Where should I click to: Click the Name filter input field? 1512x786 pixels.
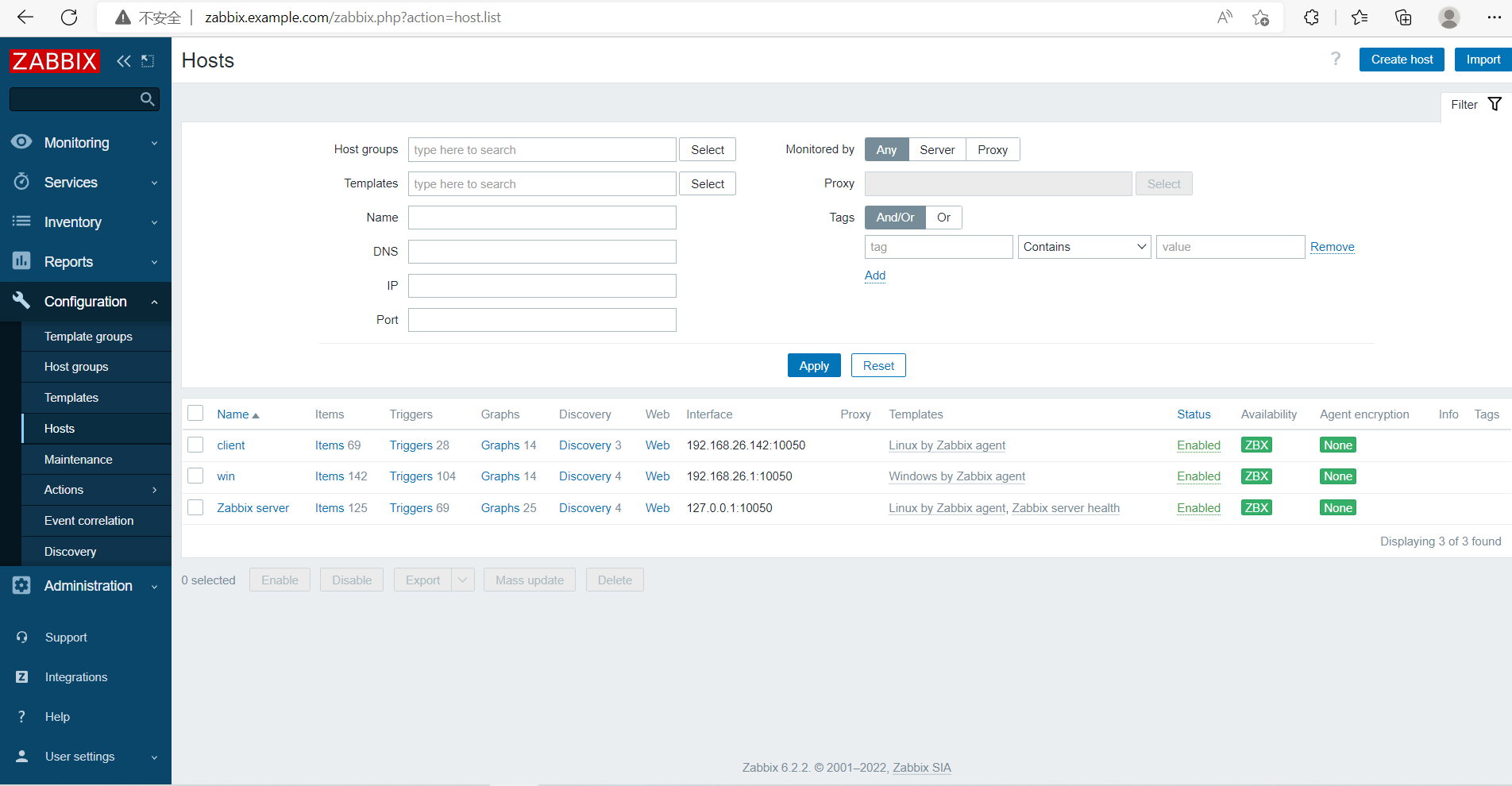point(542,218)
